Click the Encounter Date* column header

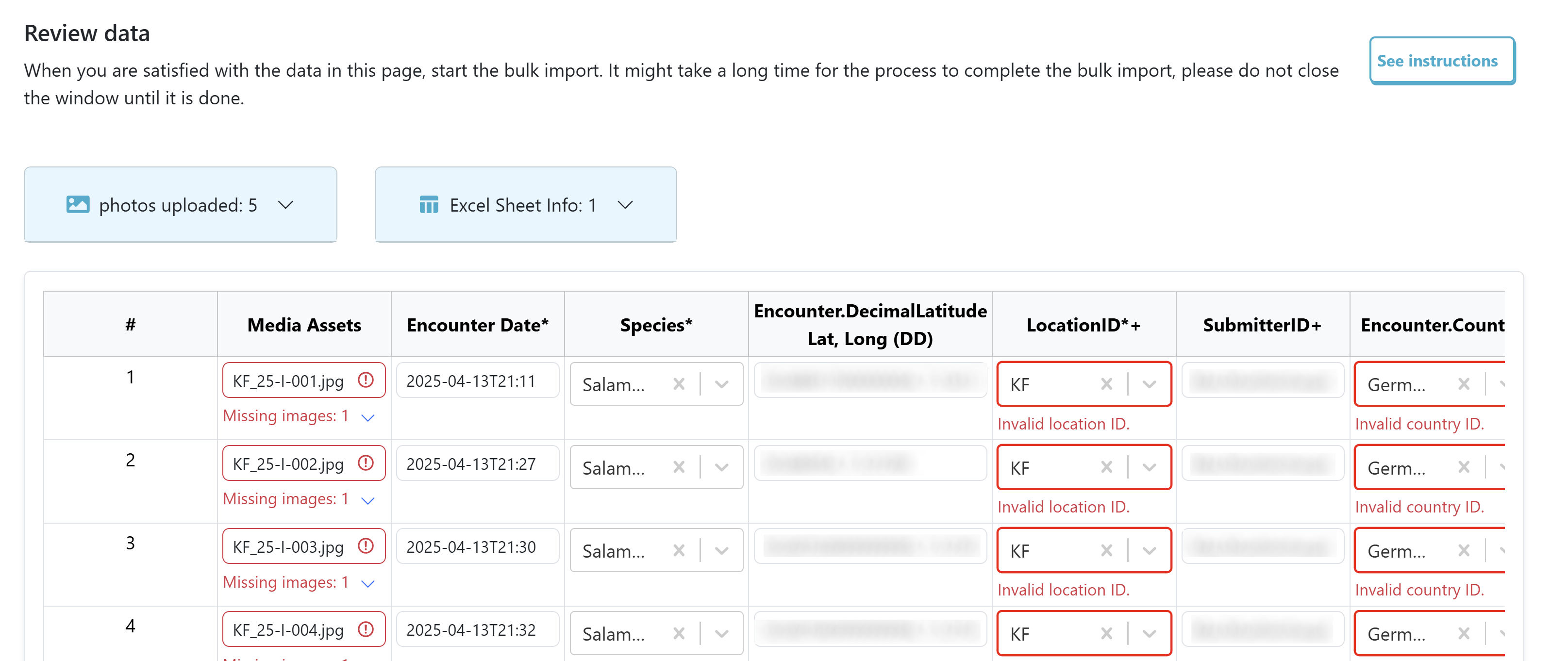tap(477, 324)
